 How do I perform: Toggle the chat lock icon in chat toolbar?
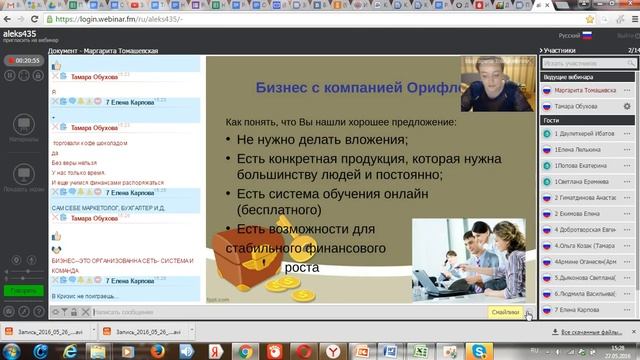pyautogui.click(x=74, y=312)
